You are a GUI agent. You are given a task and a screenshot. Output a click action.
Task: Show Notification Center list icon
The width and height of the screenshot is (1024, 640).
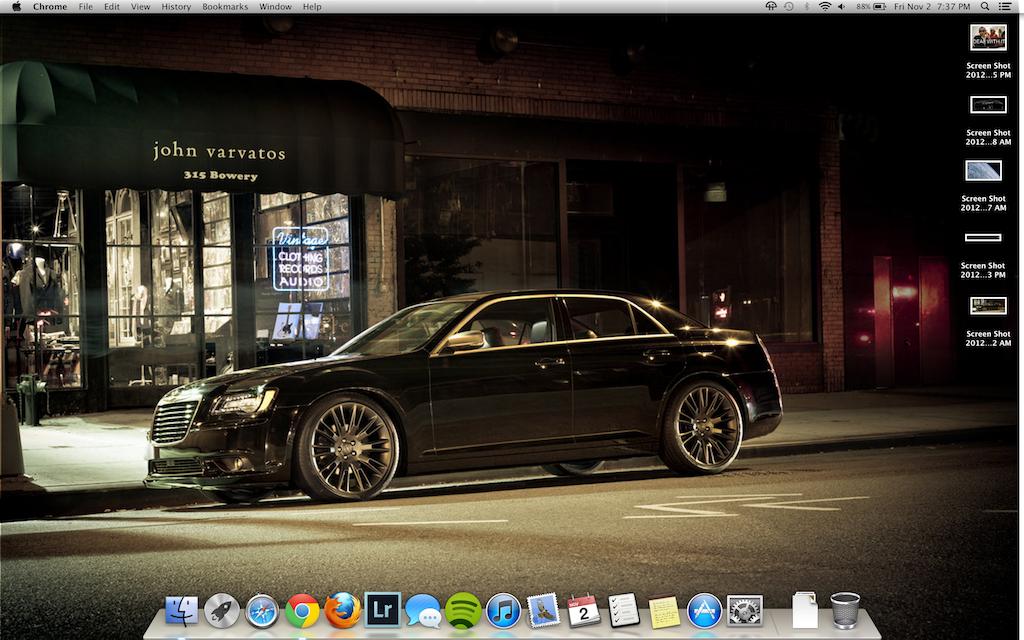click(1005, 7)
